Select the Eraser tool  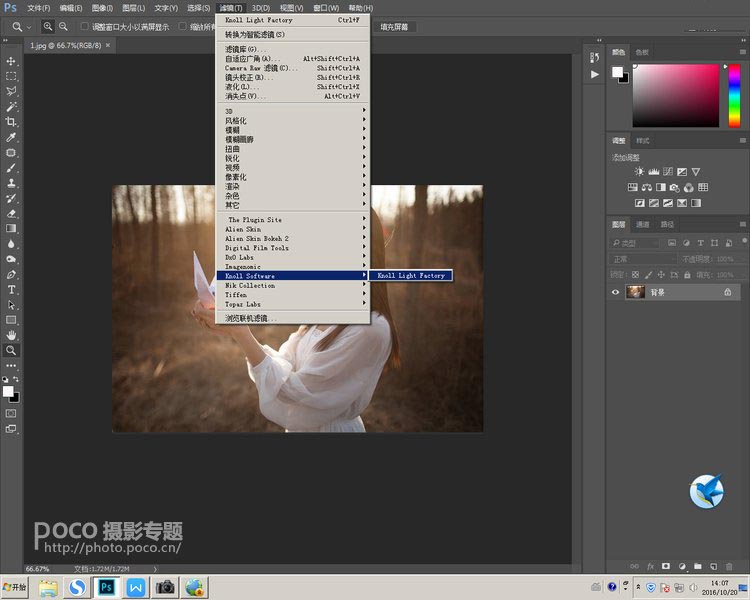(11, 213)
